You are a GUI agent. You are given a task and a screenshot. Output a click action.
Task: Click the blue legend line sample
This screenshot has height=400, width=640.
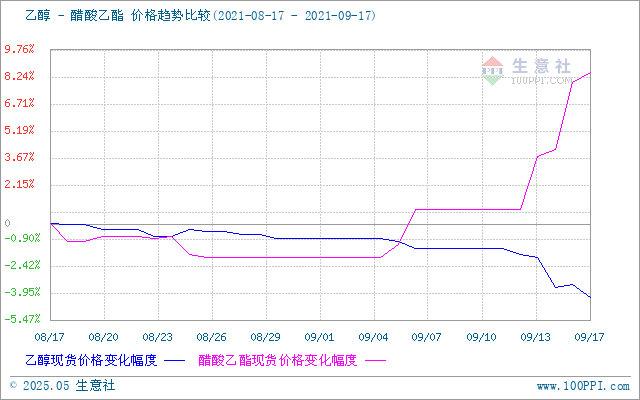[x=174, y=361]
